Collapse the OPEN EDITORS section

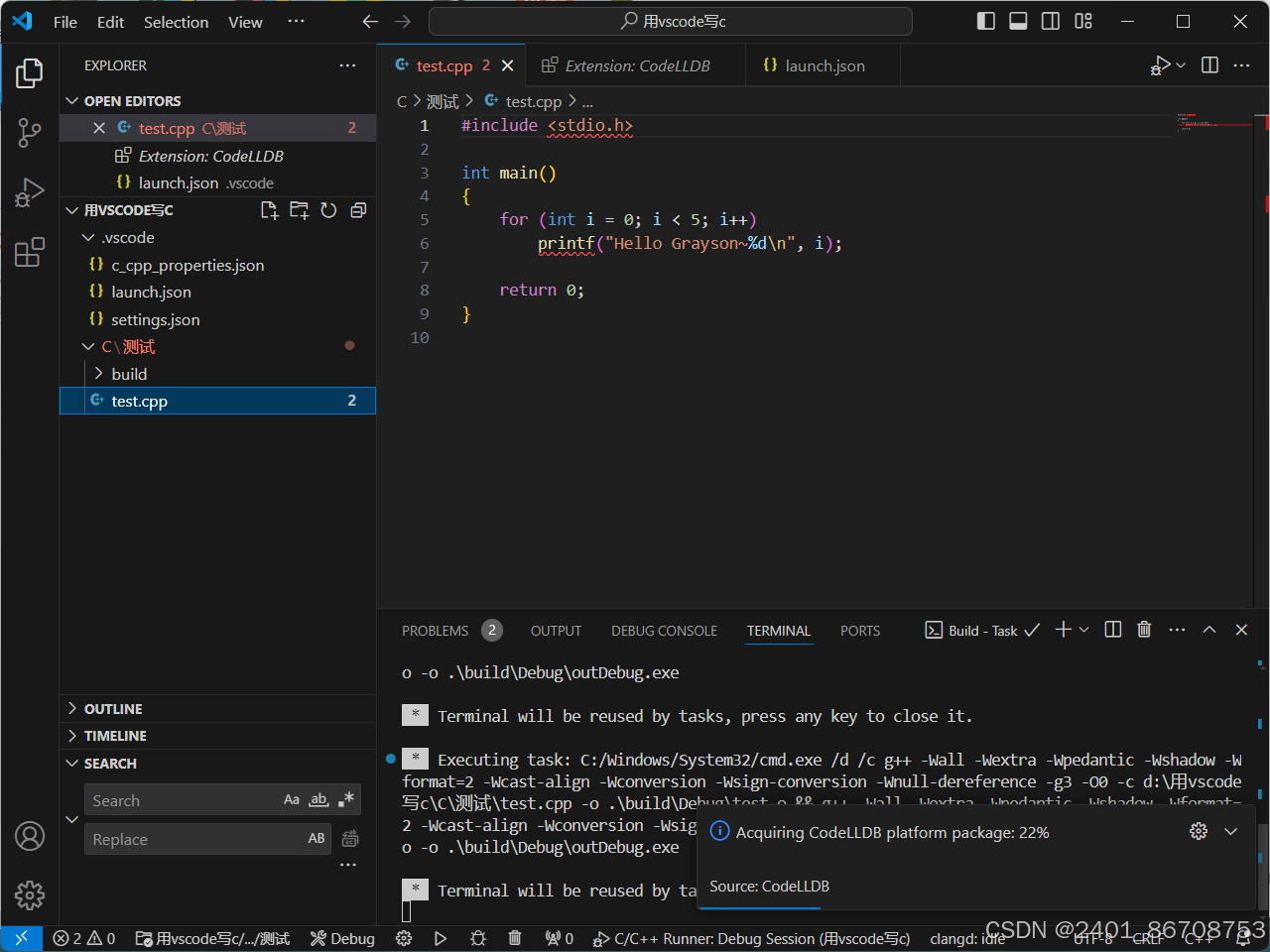[71, 100]
